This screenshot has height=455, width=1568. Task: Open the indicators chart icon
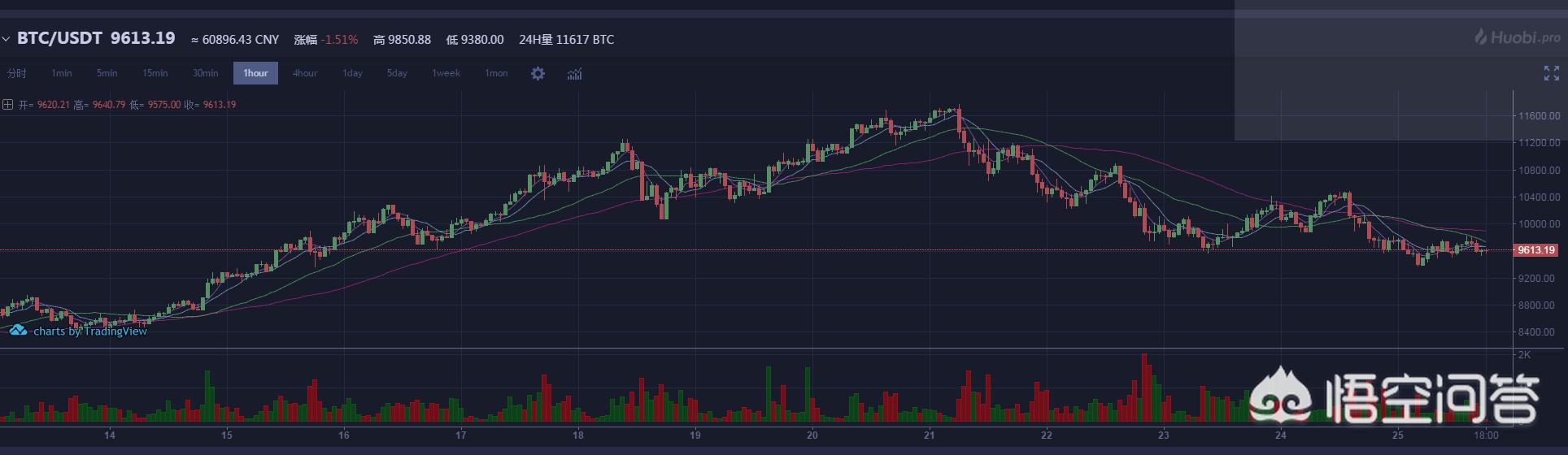coord(574,73)
